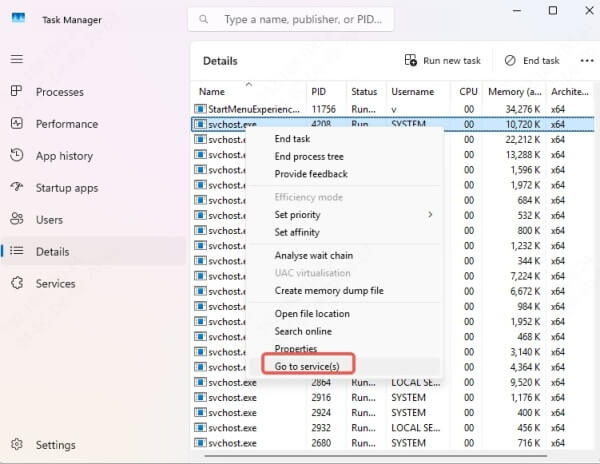Click memory value 7,224 K
Screen dimensions: 600x464
525,276
